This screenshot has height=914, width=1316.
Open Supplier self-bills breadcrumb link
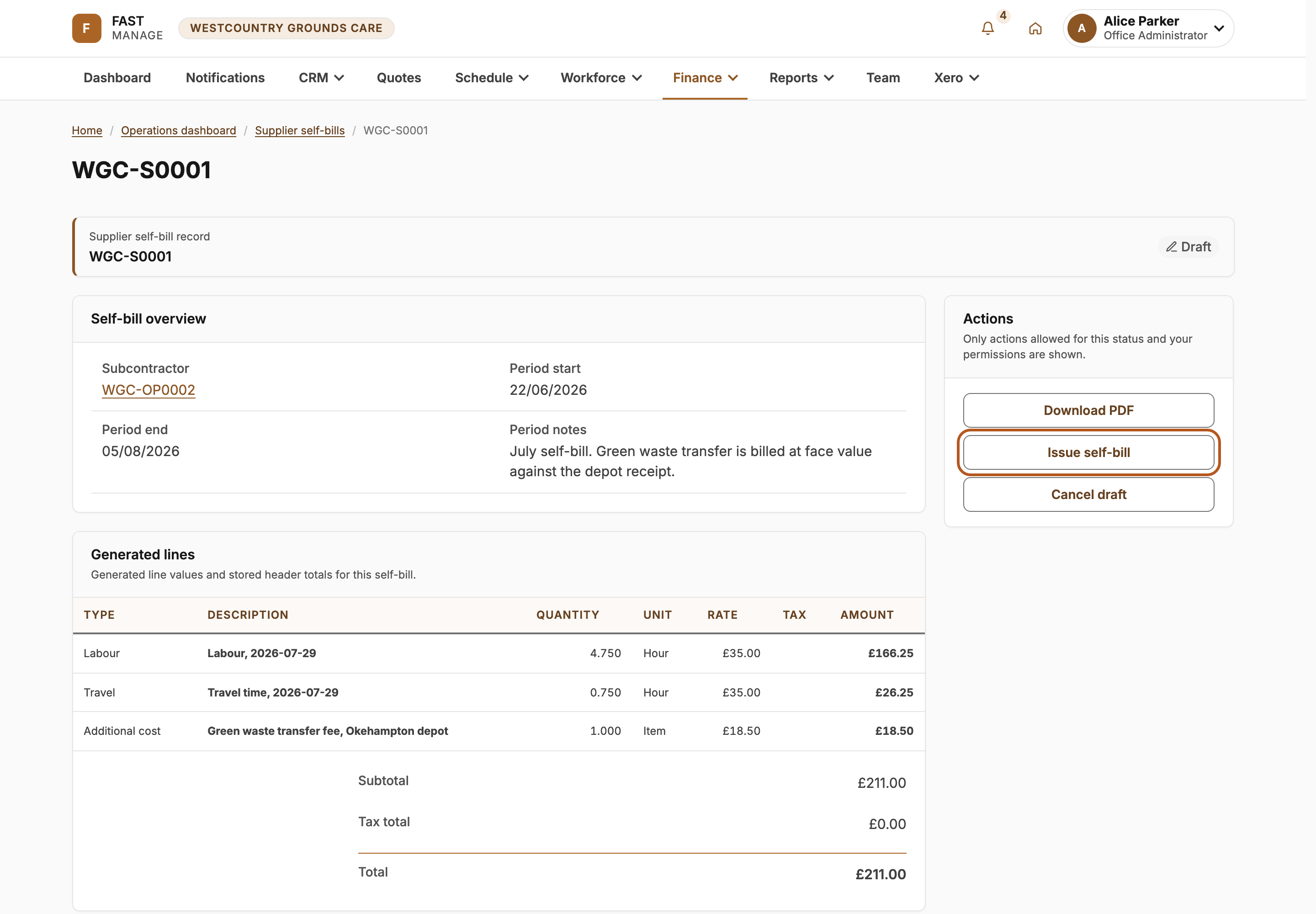[299, 131]
